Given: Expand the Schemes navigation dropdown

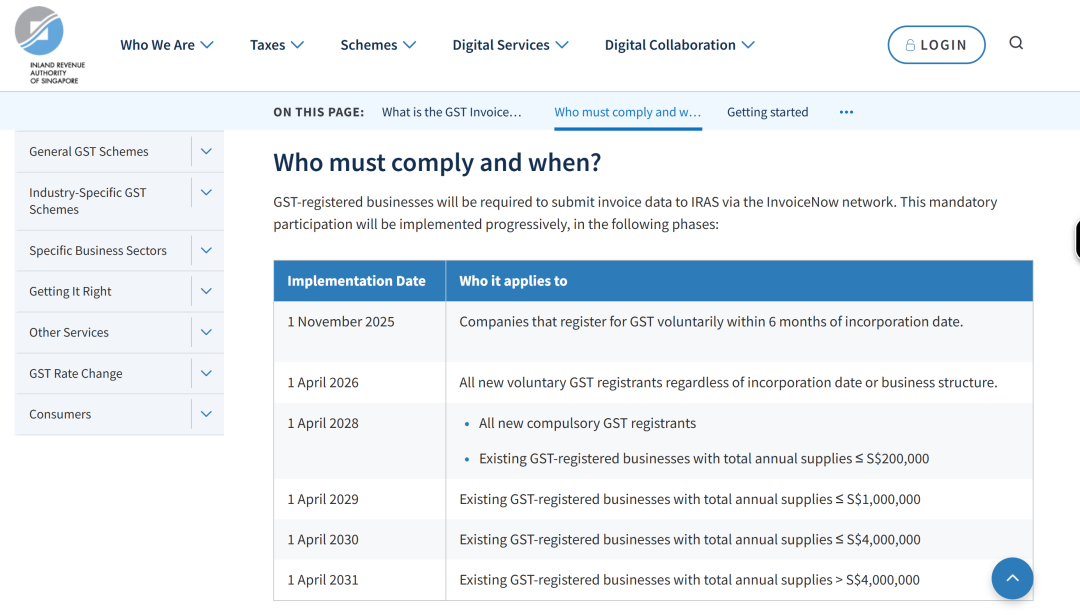Looking at the screenshot, I should click(x=378, y=45).
